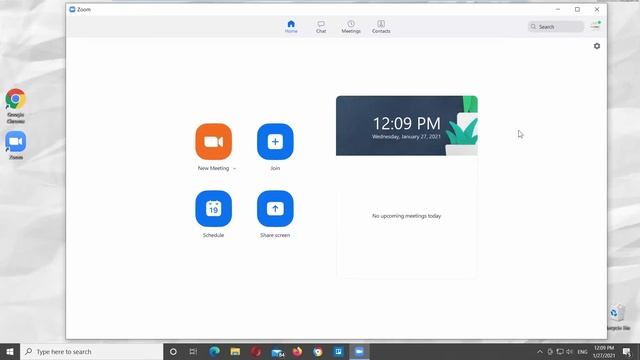
Task: Switch to the Home tab
Action: [291, 27]
